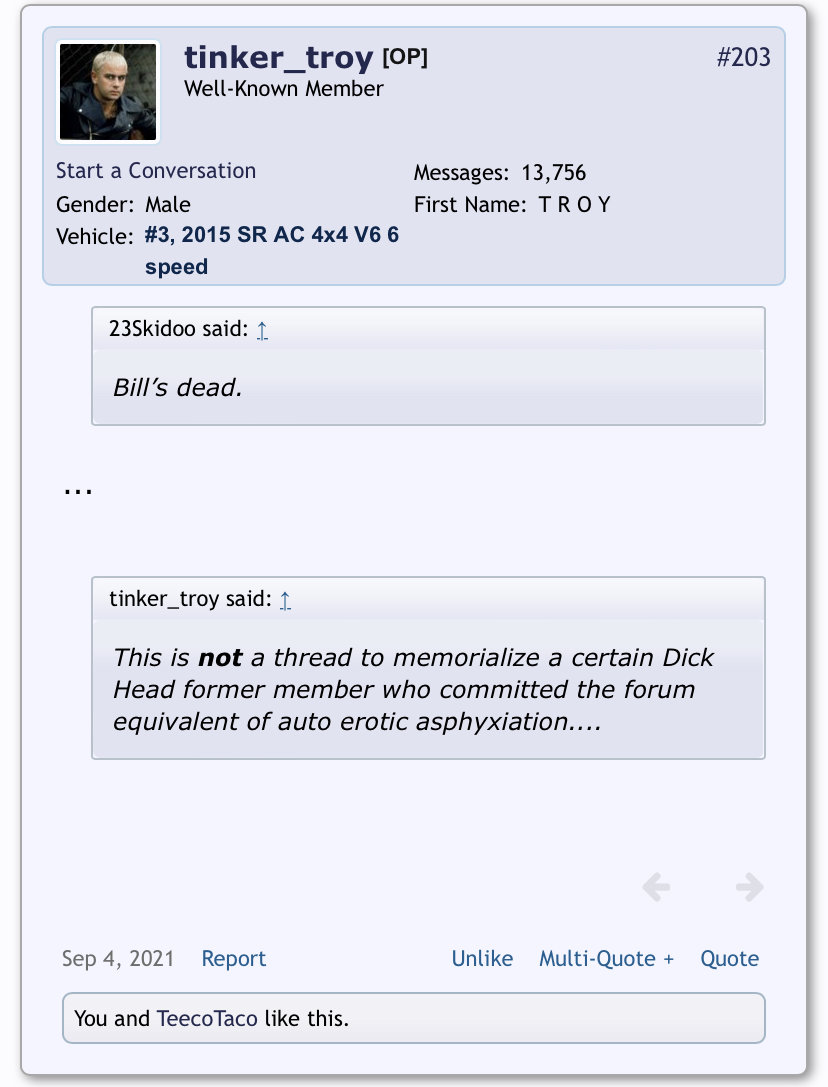Quote this post in a reply

click(x=730, y=958)
